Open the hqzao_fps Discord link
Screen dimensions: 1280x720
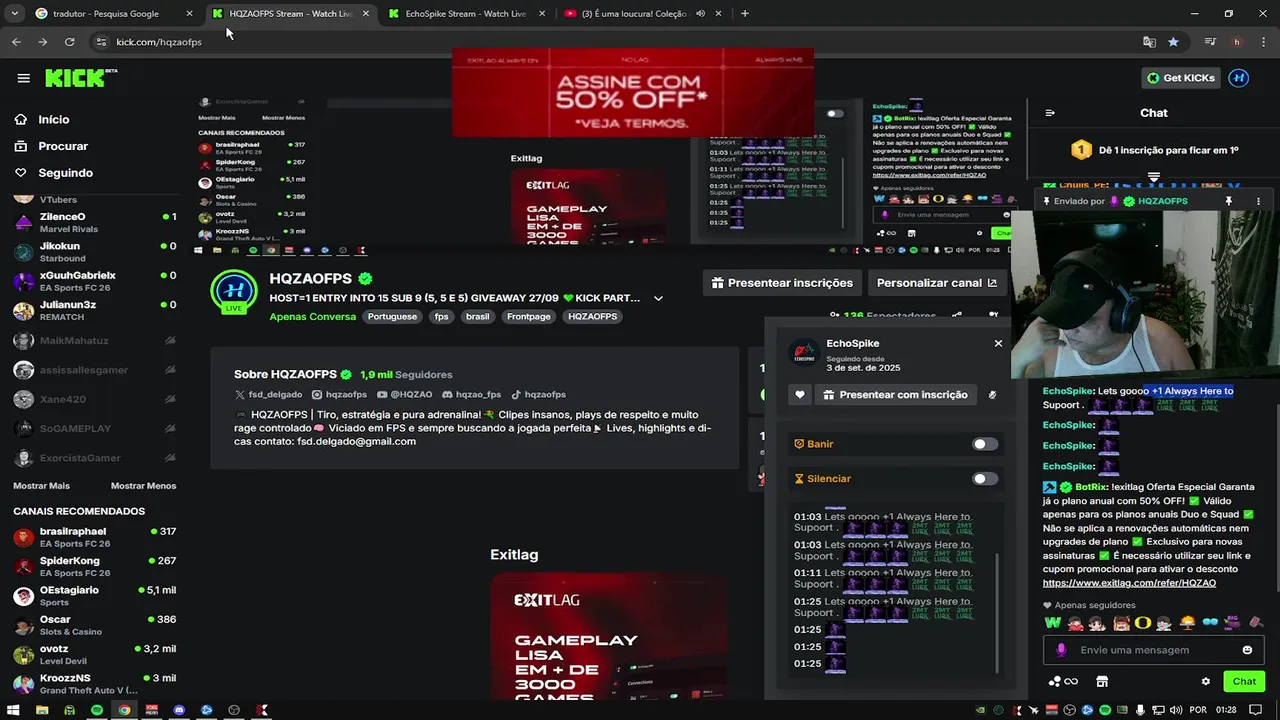click(x=471, y=395)
